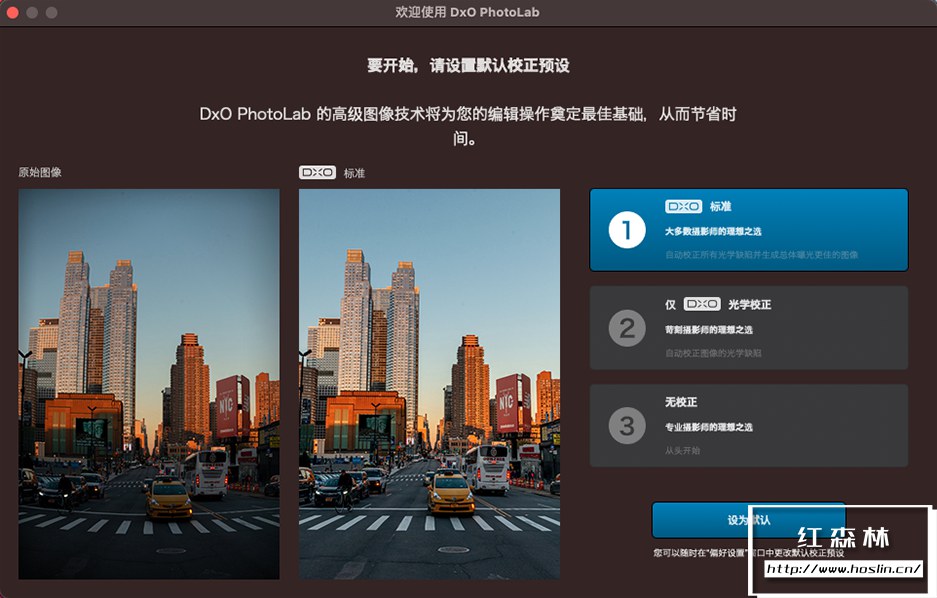Pick the 无校正 preset option
Image resolution: width=937 pixels, height=598 pixels.
[x=749, y=425]
